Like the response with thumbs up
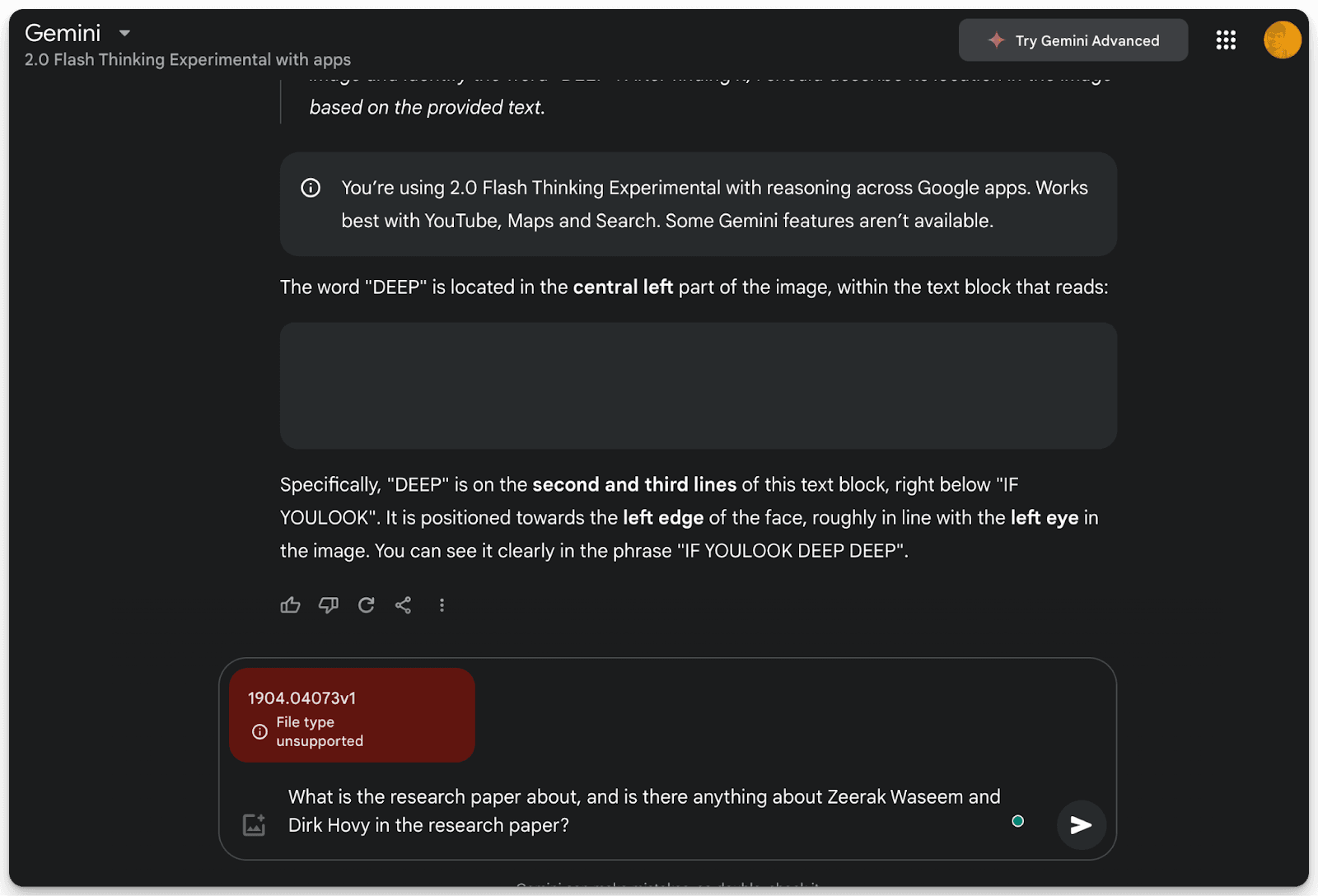Screen dimensions: 1318x896 [290, 605]
